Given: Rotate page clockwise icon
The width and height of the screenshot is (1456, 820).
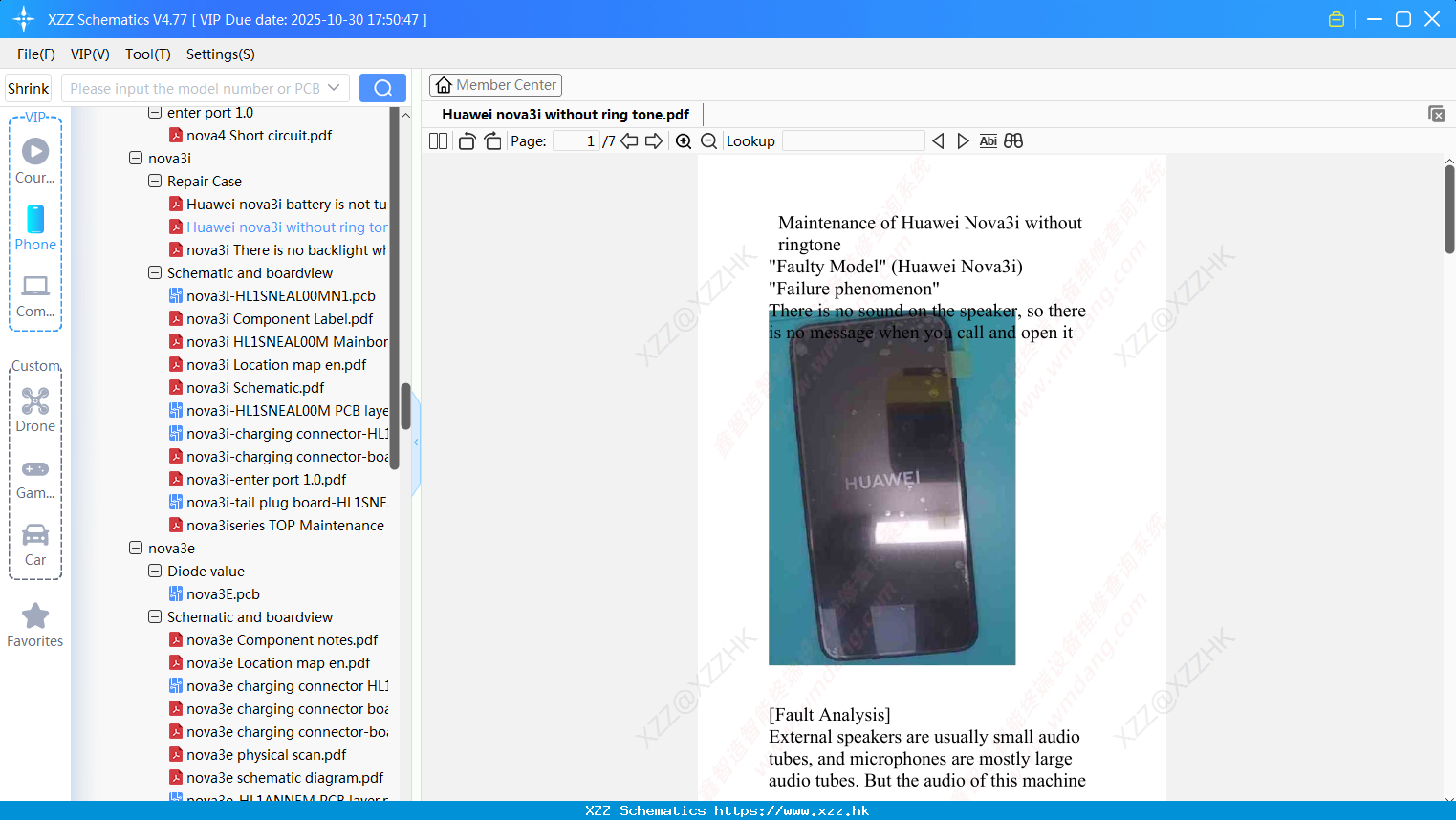Looking at the screenshot, I should pos(492,140).
